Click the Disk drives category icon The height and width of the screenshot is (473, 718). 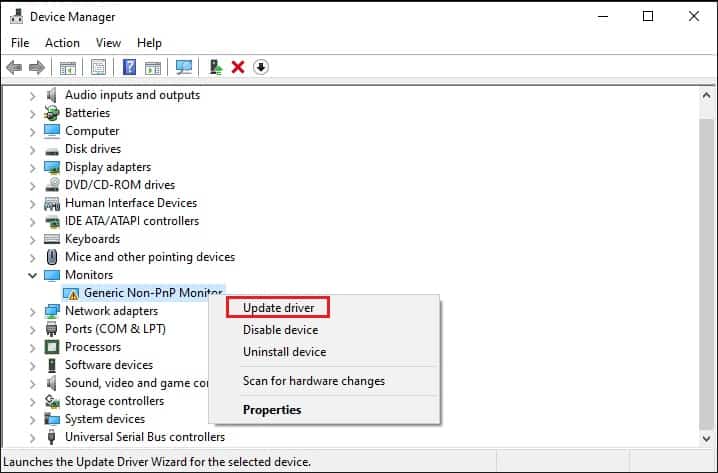coord(52,151)
